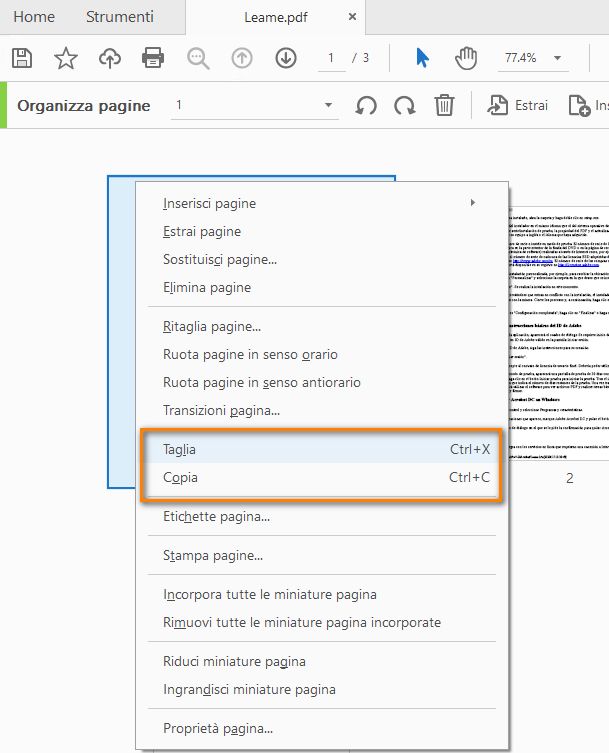Choose Etichette pagina... menu item
This screenshot has height=753, width=609.
[x=322, y=517]
